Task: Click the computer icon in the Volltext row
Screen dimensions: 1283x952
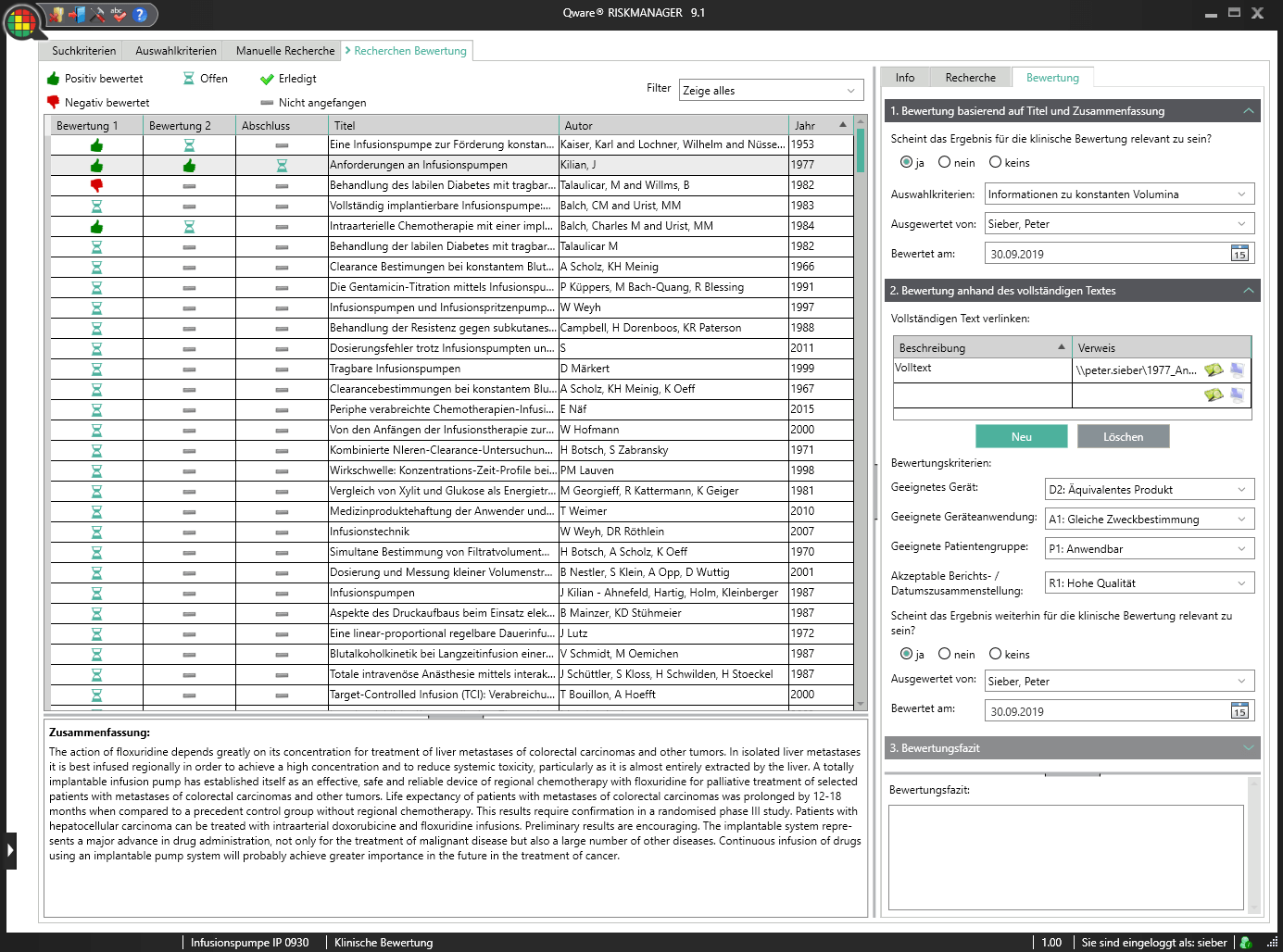Action: (1237, 370)
